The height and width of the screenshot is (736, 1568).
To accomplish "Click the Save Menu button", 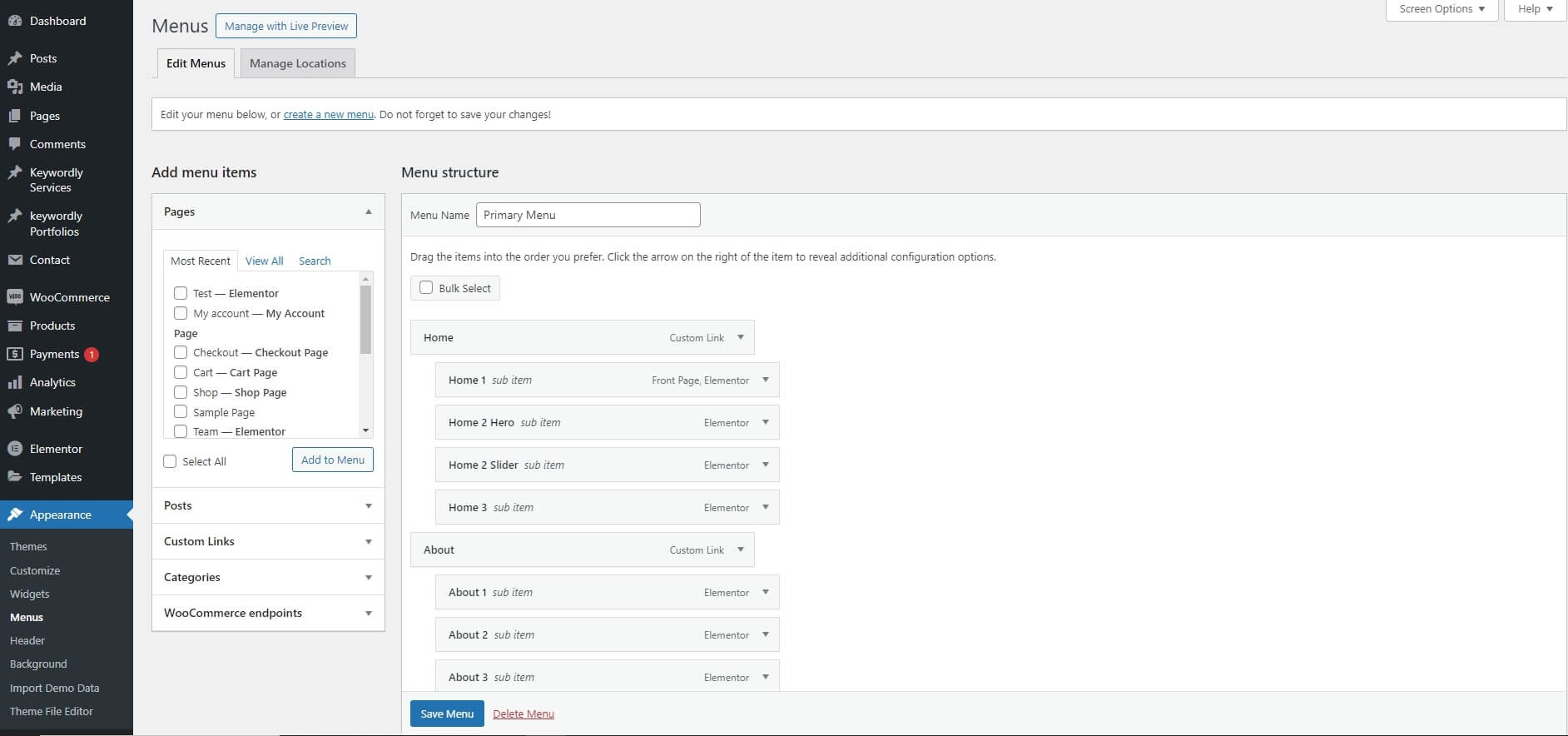I will pyautogui.click(x=447, y=714).
